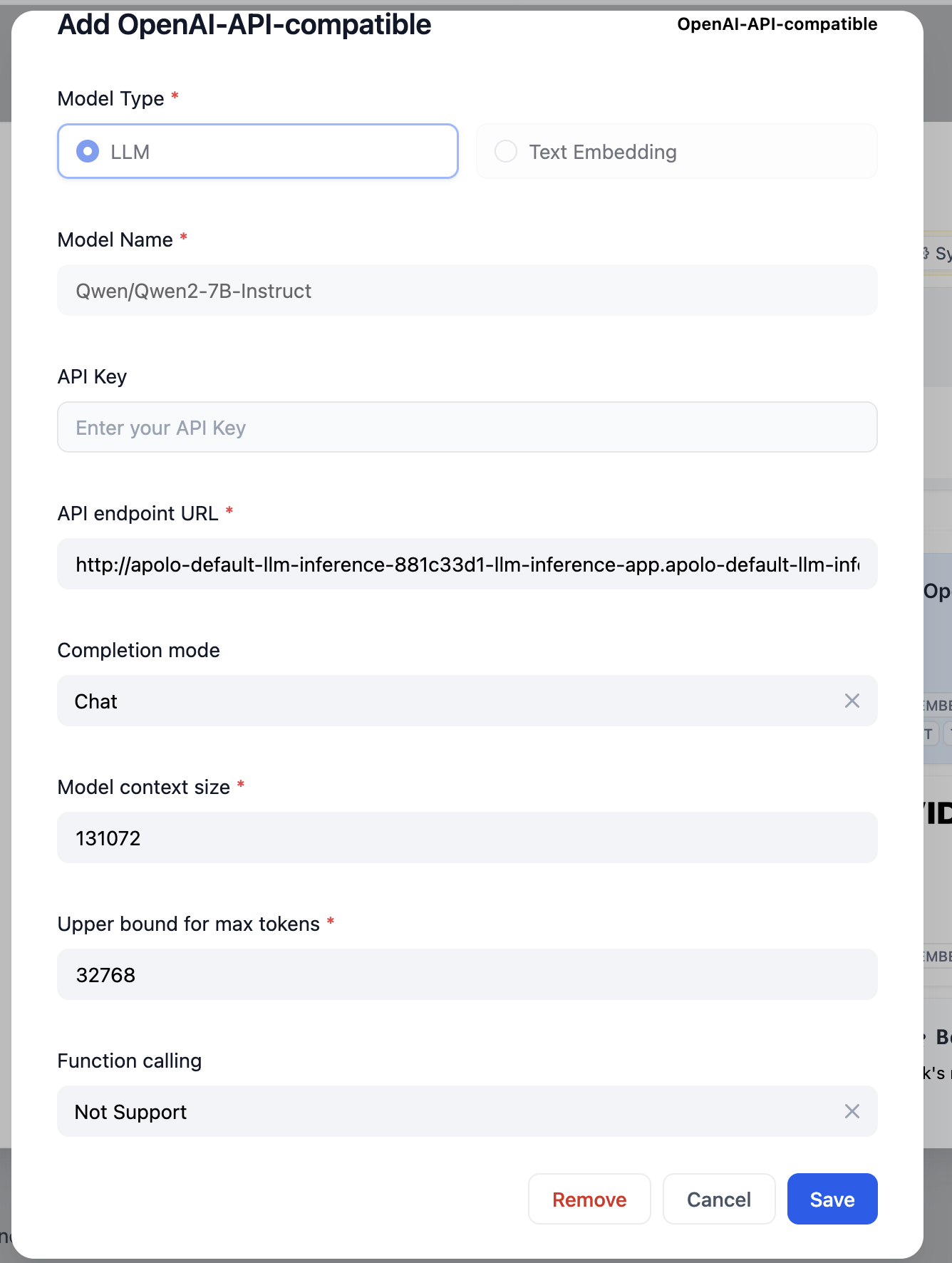This screenshot has width=952, height=1263.
Task: Click into the API endpoint URL field
Action: click(x=467, y=565)
